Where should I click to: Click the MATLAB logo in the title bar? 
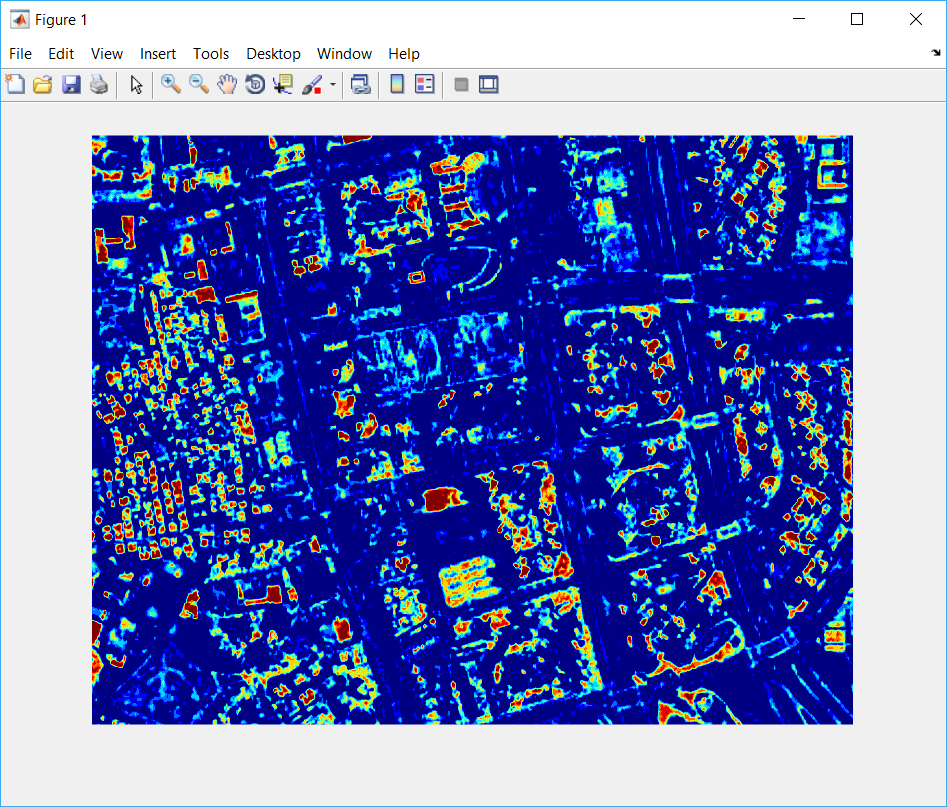19,20
